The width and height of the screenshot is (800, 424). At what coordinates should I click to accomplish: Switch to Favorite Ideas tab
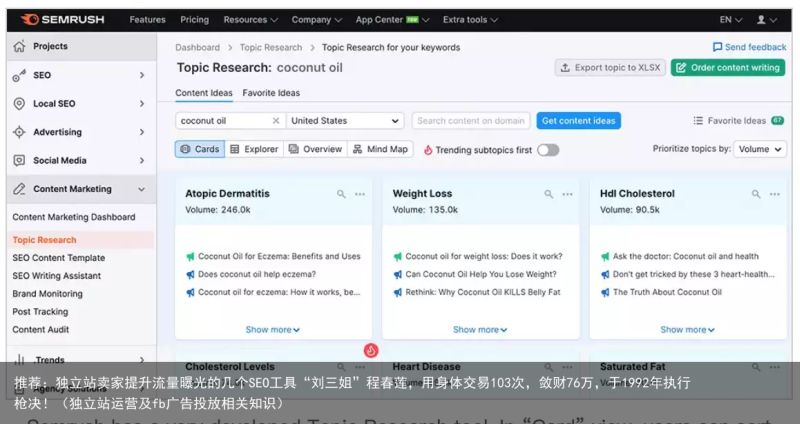(x=271, y=93)
